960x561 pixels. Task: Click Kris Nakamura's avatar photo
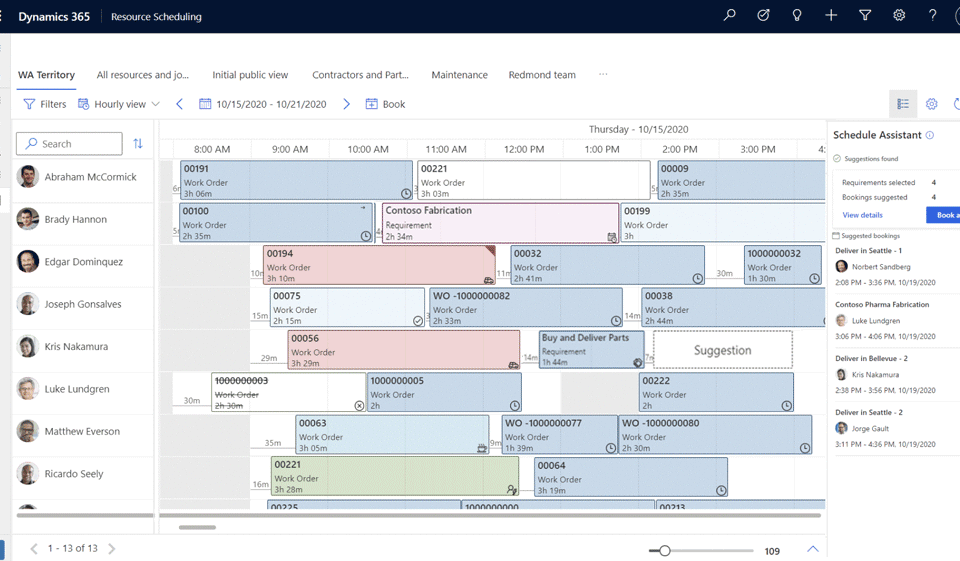click(28, 346)
